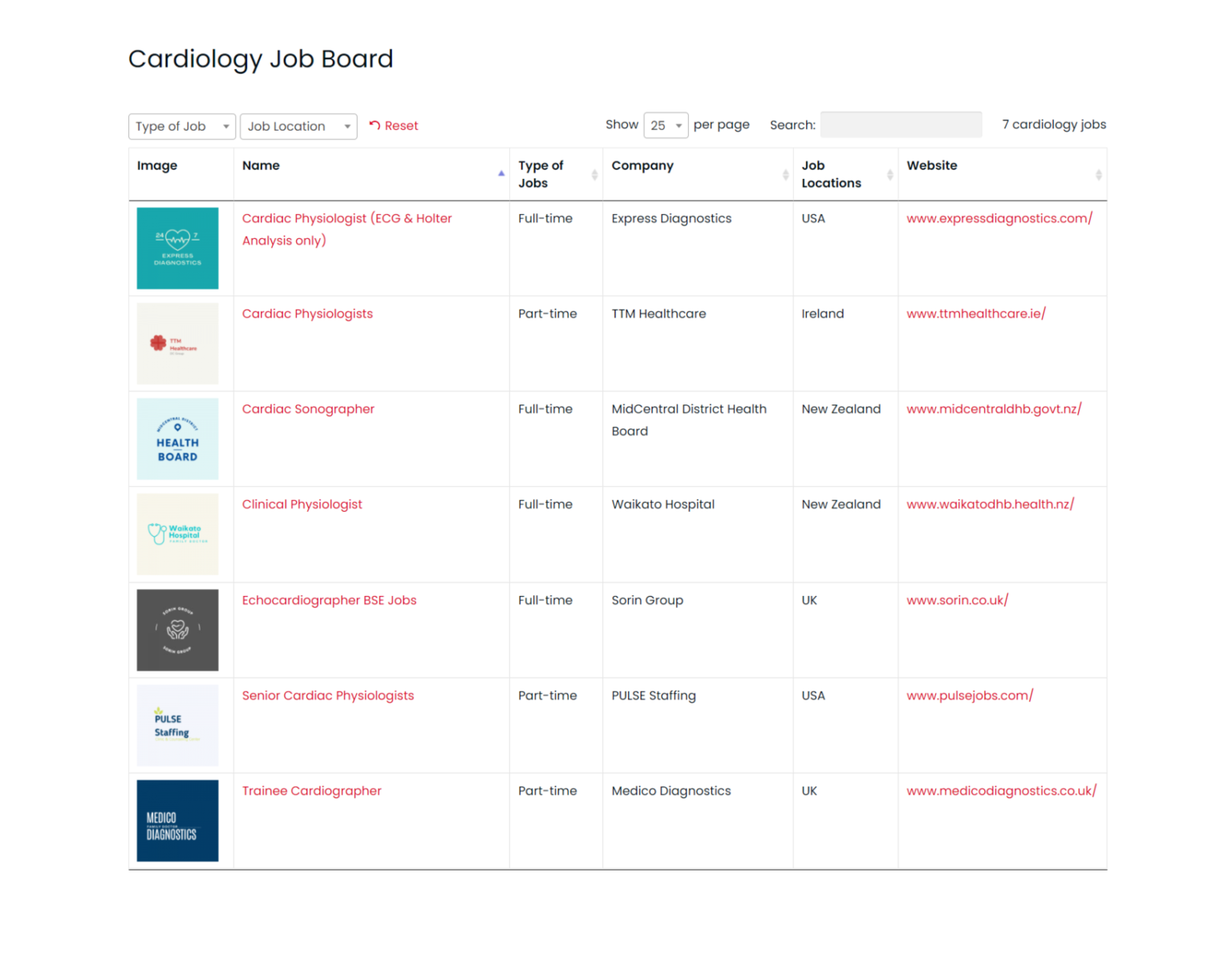Image resolution: width=1232 pixels, height=953 pixels.
Task: Visit www.waikatodhb.health.nz/ website link
Action: coord(991,504)
